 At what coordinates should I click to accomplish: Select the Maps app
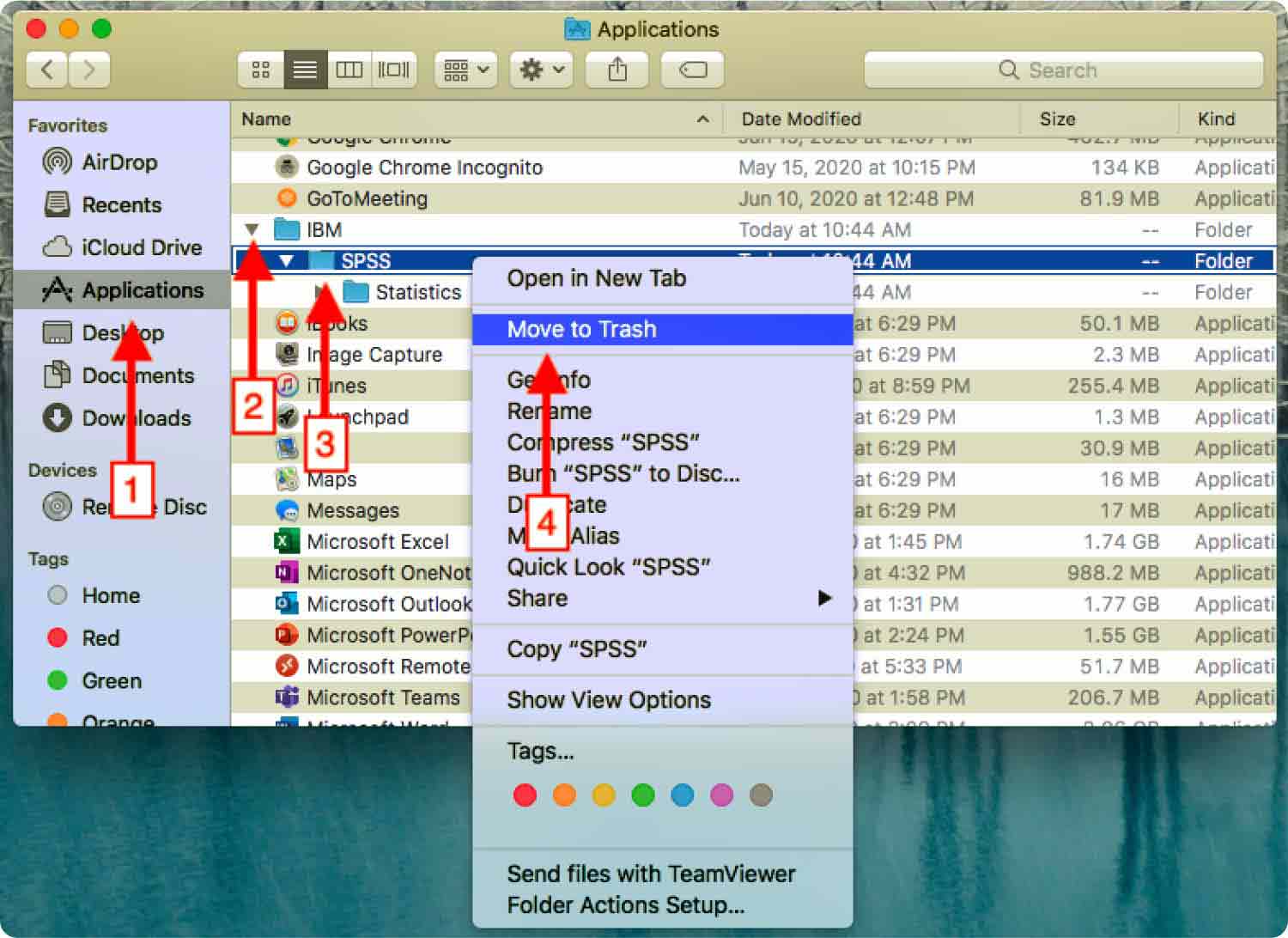pyautogui.click(x=352, y=479)
